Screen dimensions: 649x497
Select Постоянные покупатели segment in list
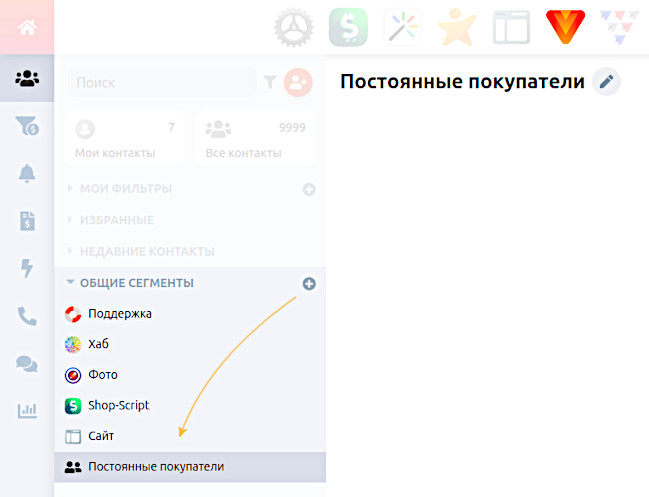point(190,467)
